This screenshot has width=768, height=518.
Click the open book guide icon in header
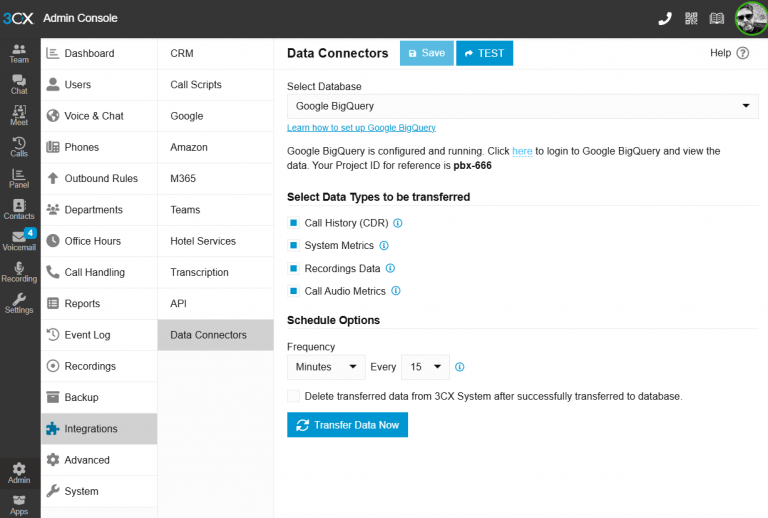point(717,19)
